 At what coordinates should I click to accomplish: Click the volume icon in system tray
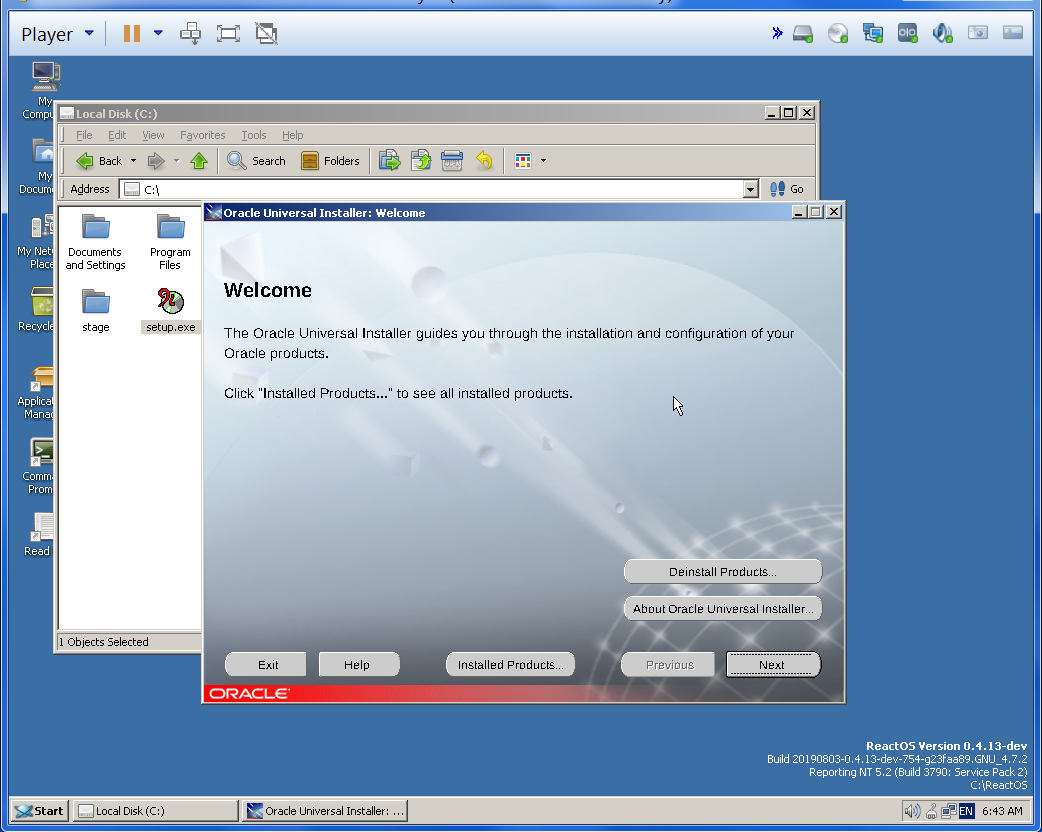tap(912, 811)
